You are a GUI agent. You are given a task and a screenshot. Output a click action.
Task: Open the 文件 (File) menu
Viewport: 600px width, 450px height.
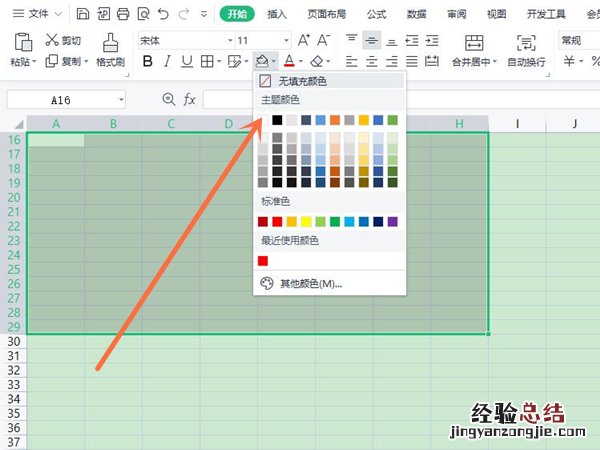point(38,14)
